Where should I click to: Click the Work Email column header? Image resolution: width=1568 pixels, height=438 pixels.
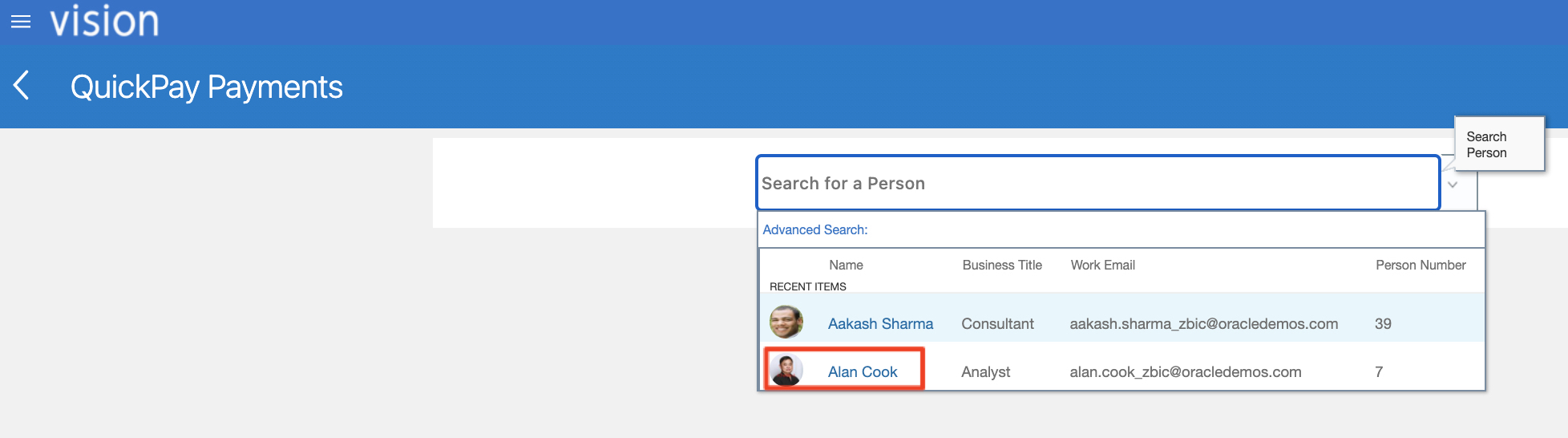tap(1102, 266)
